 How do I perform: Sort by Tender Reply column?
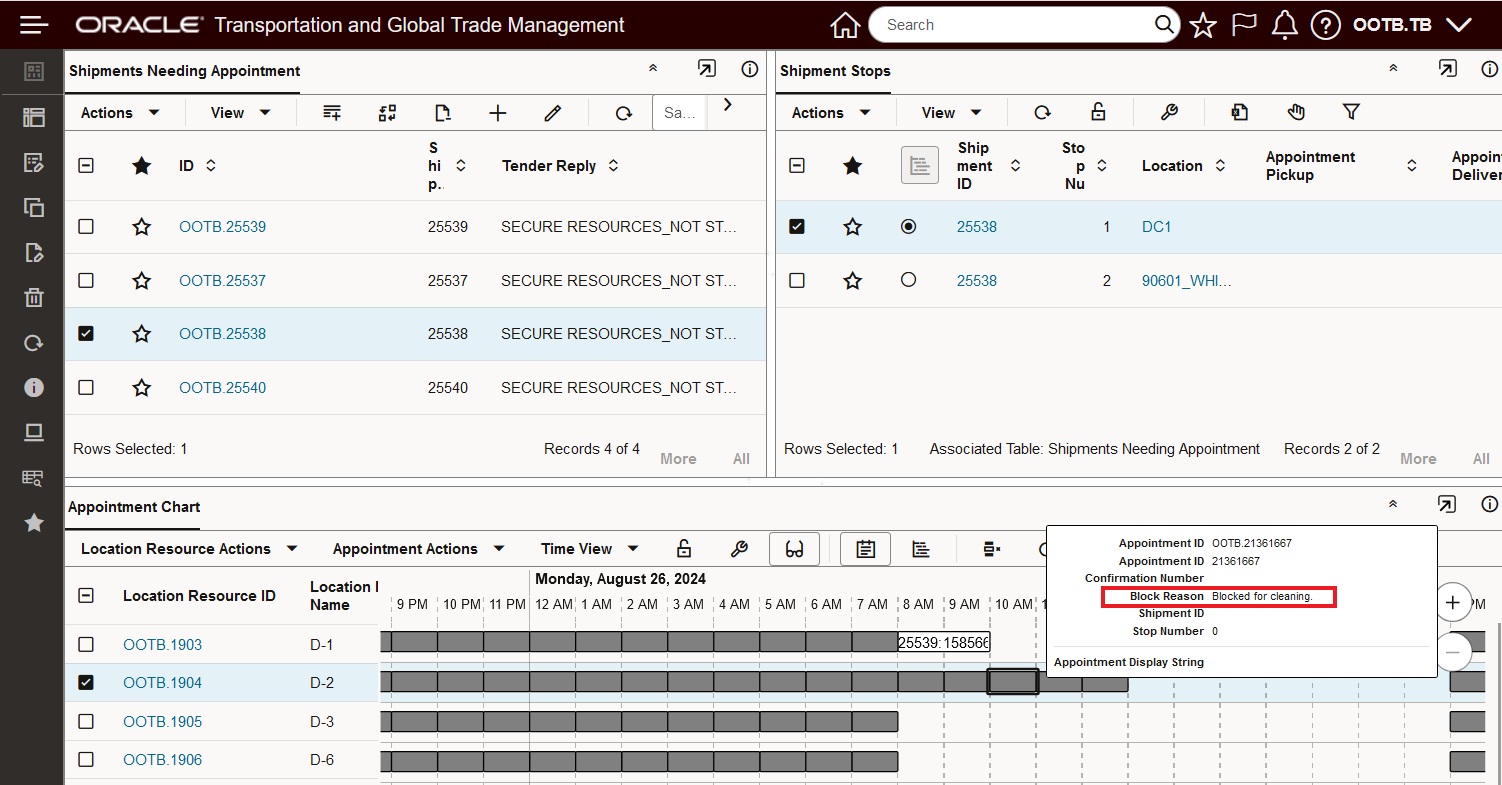coord(613,166)
